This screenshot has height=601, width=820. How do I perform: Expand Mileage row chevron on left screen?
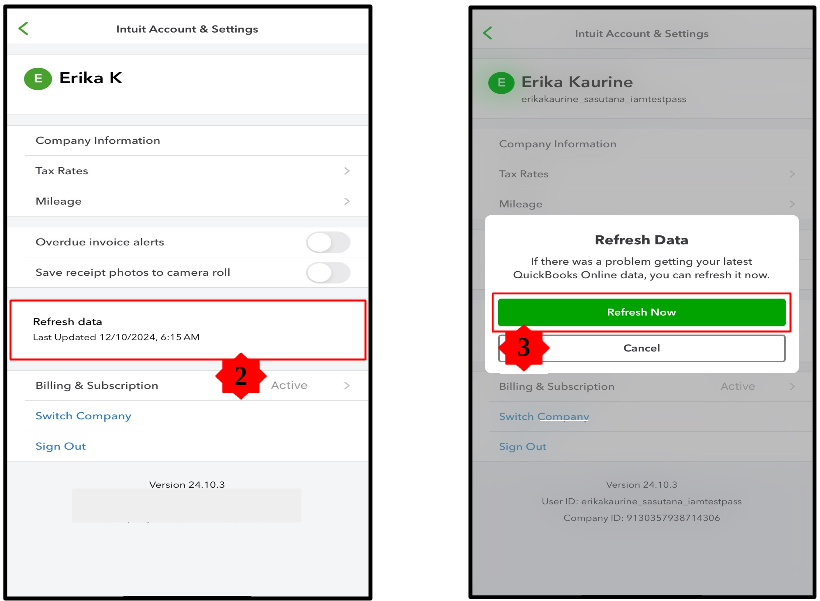(347, 201)
